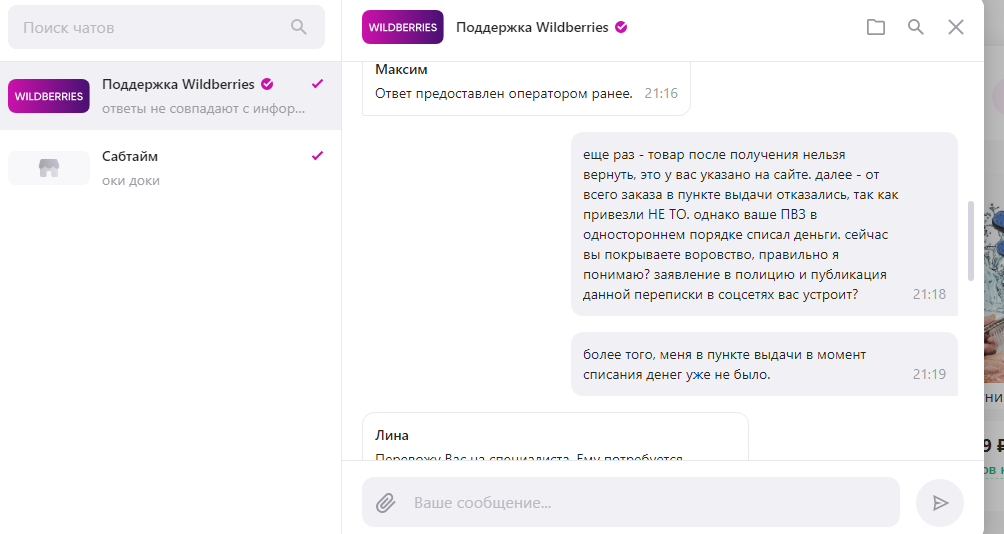Image resolution: width=1004 pixels, height=534 pixels.
Task: Open the Поддержка Wildberries chat in list
Action: 170,95
